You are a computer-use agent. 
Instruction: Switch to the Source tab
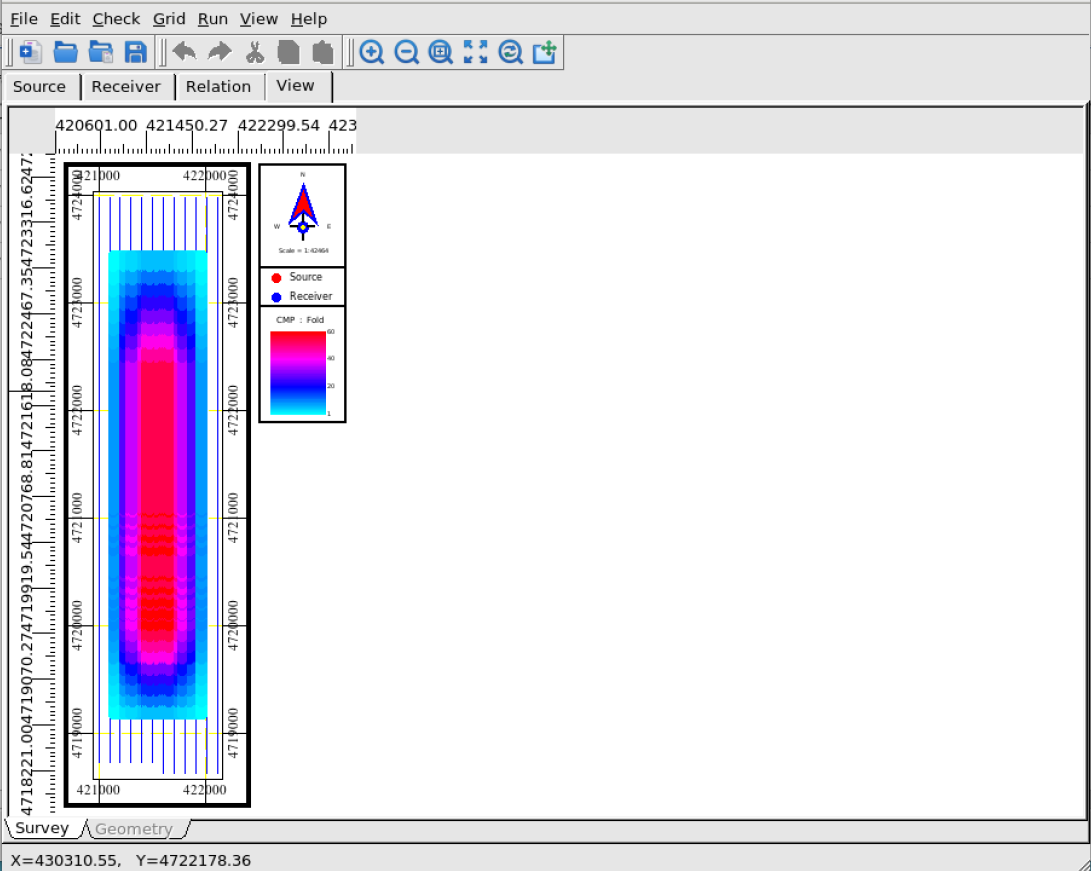[40, 87]
